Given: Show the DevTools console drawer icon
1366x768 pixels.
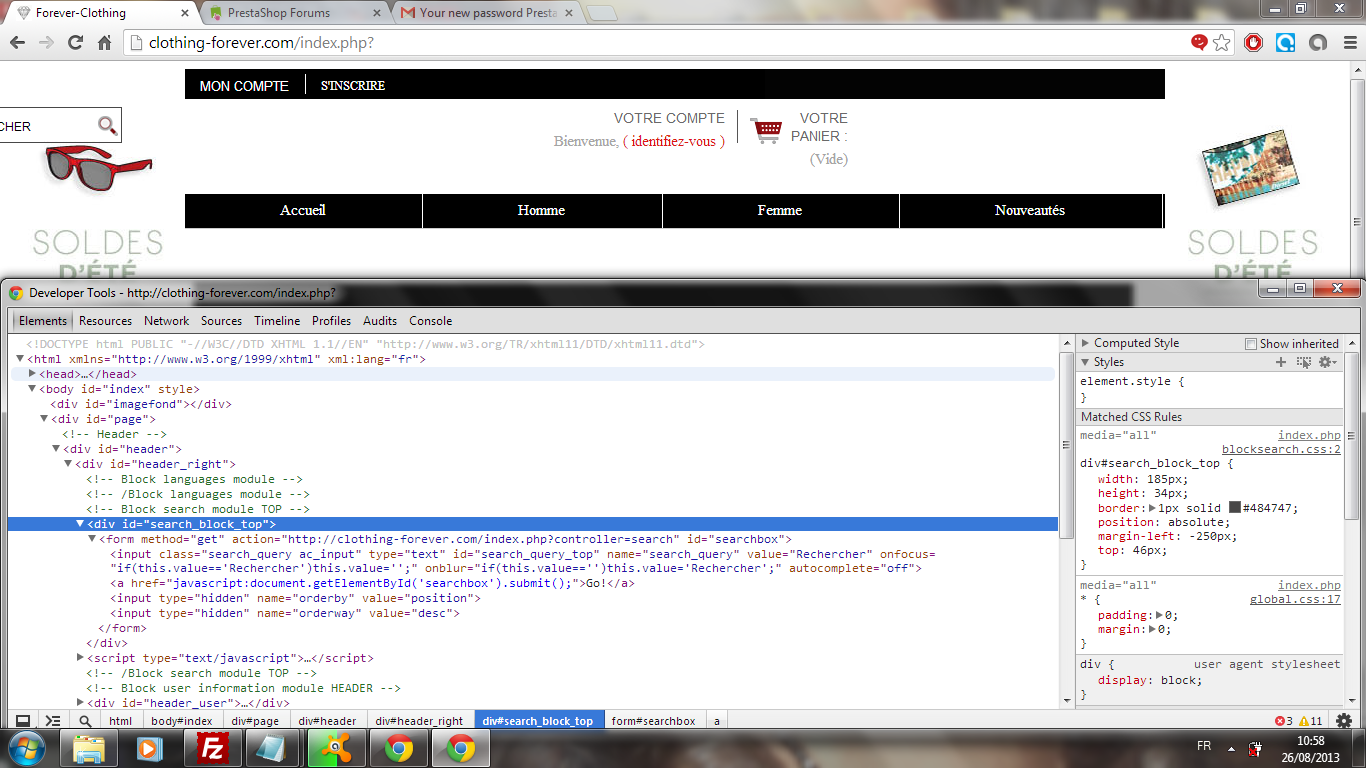Looking at the screenshot, I should [53, 720].
